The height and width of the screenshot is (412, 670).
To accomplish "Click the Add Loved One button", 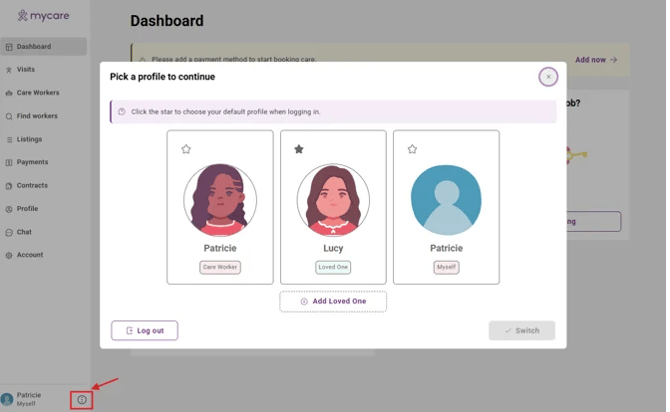I will (x=333, y=301).
